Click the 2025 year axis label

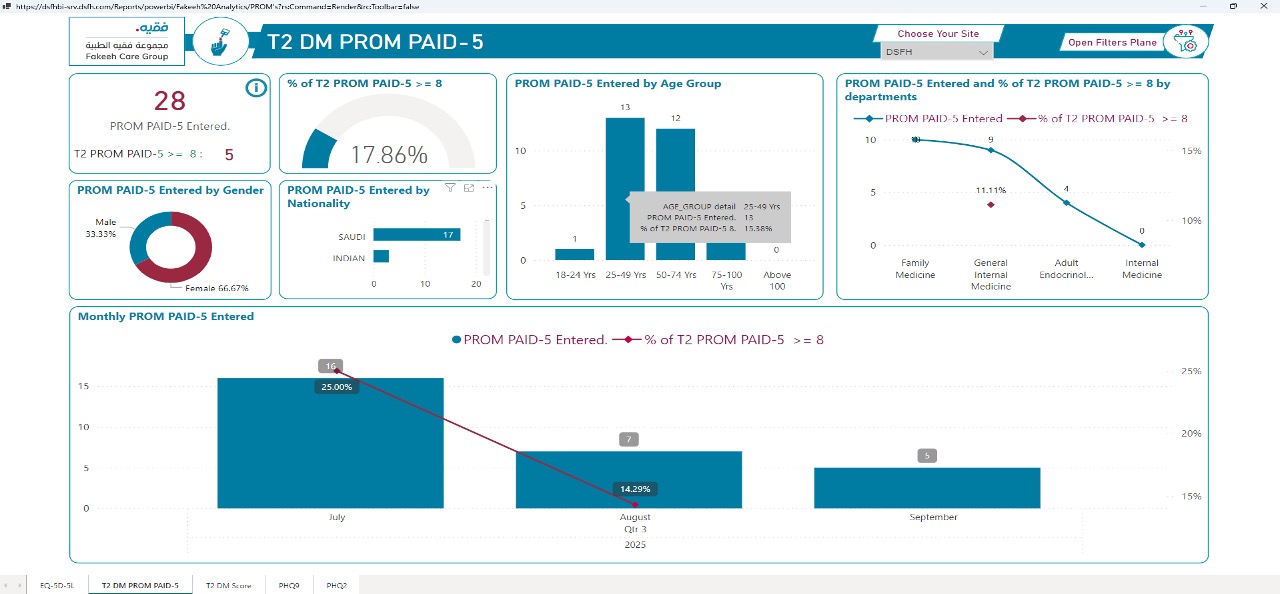tap(635, 545)
